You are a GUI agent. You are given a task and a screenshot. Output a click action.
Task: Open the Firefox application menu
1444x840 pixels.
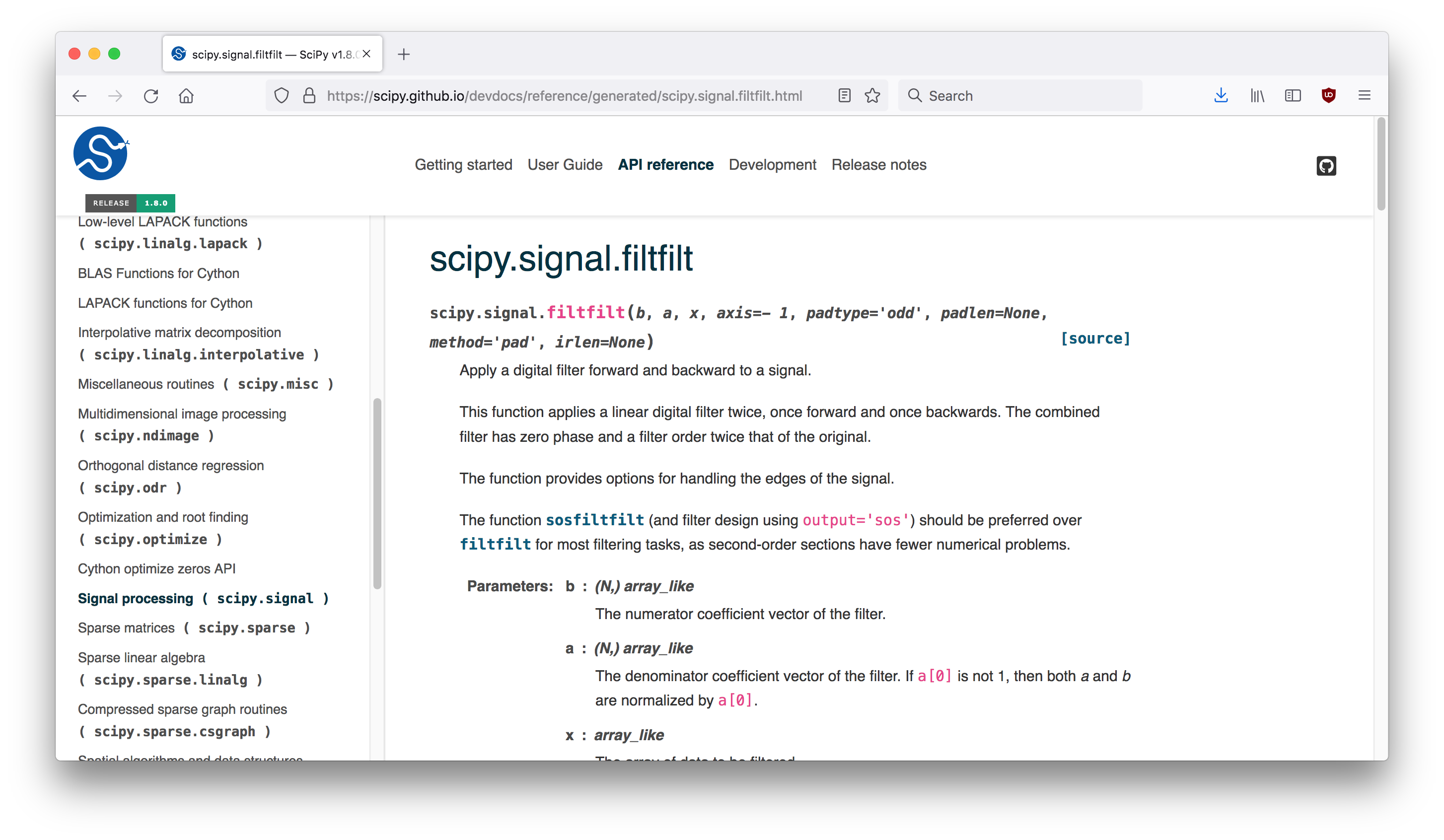click(1365, 95)
